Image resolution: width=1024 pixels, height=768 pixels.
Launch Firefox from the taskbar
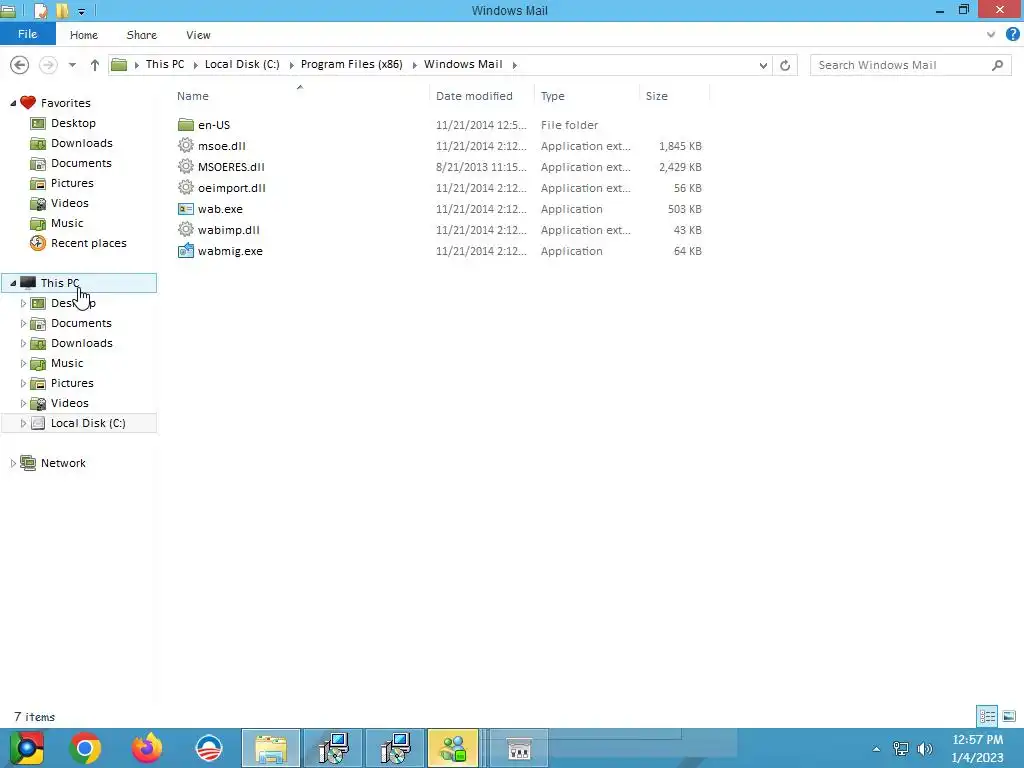147,748
